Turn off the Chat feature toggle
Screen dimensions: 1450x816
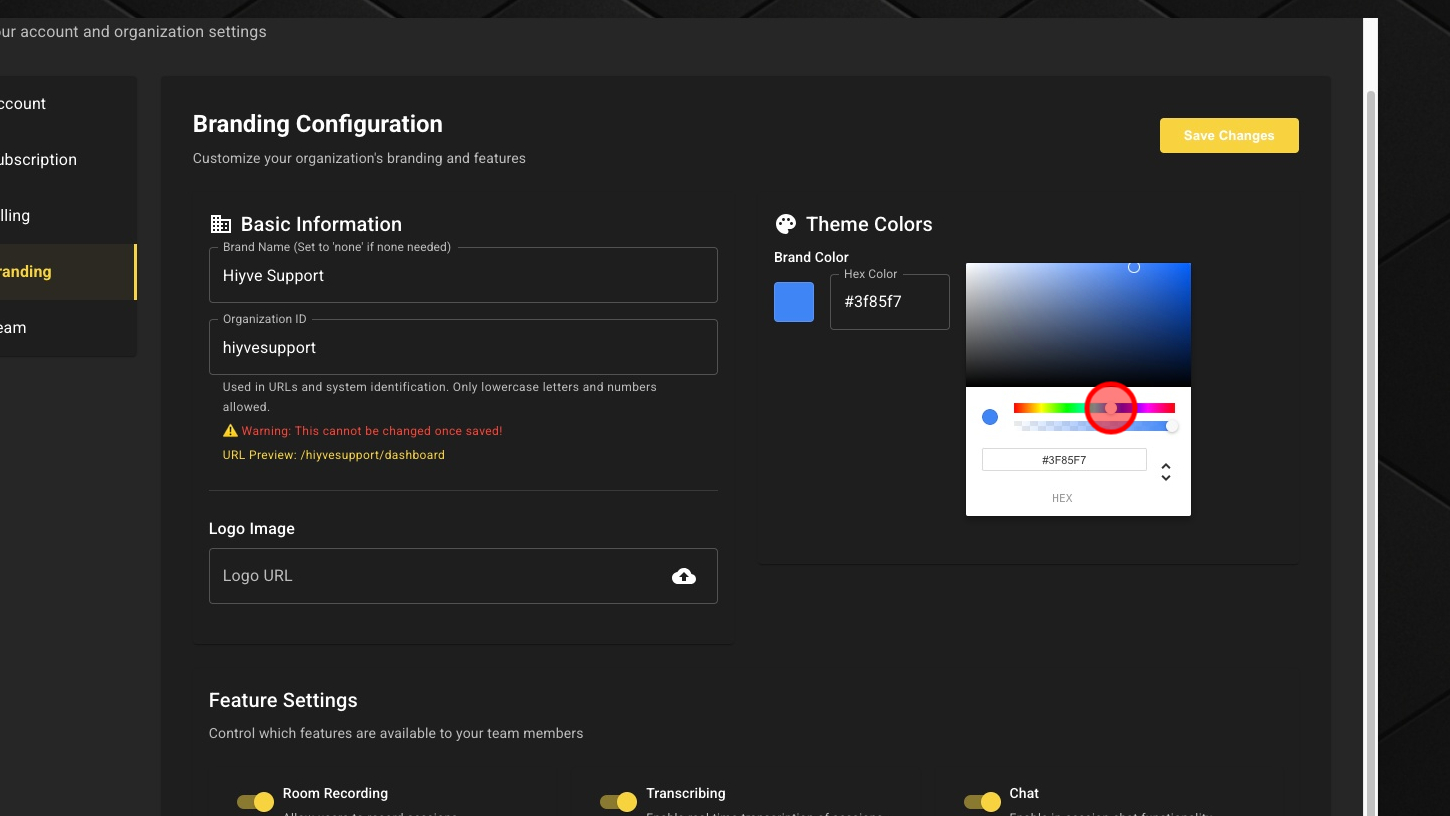click(x=982, y=802)
